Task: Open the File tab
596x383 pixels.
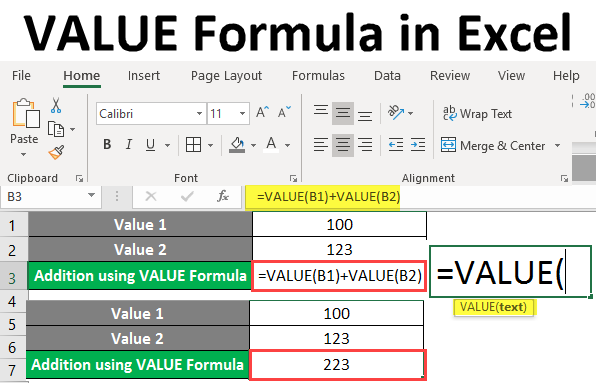Action: pyautogui.click(x=21, y=75)
